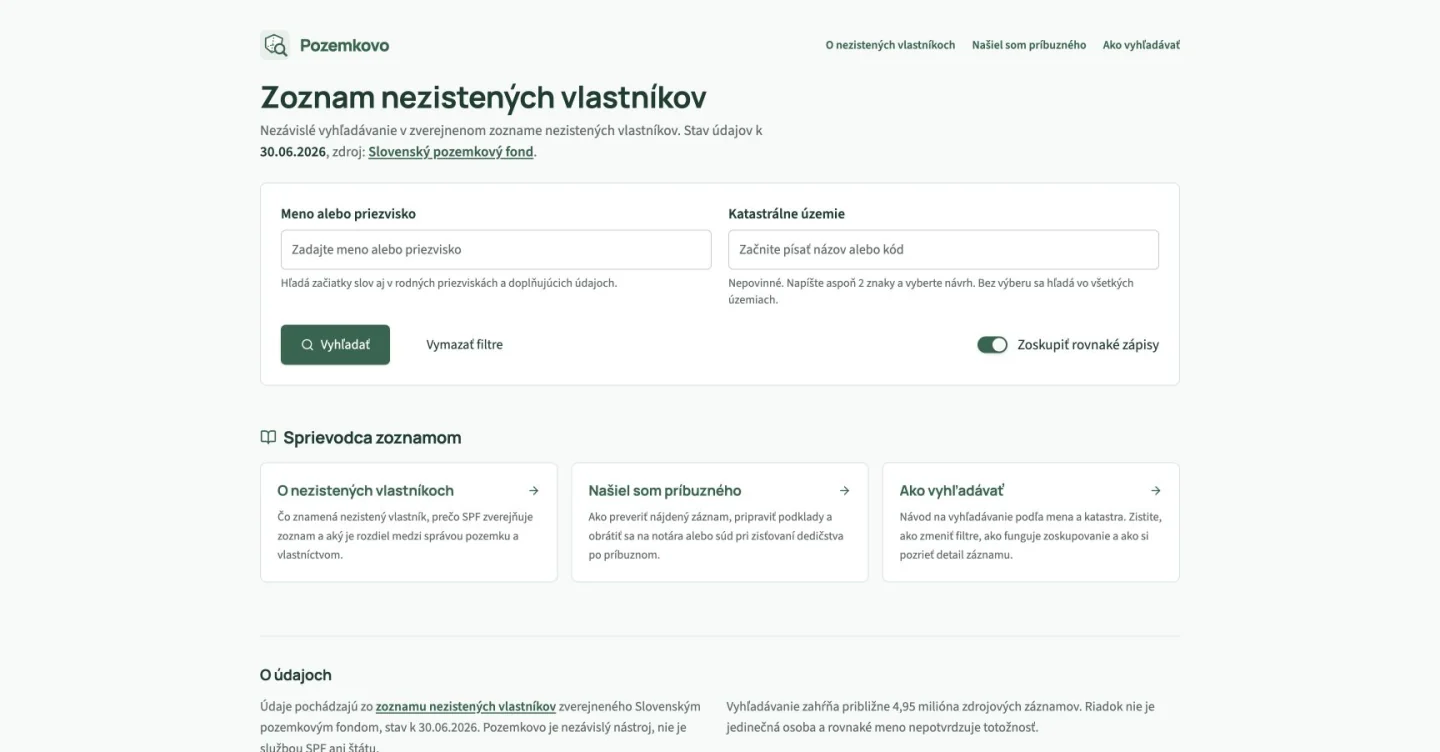Toggle the Zoskupiť rovnaké zápisy switch

992,345
